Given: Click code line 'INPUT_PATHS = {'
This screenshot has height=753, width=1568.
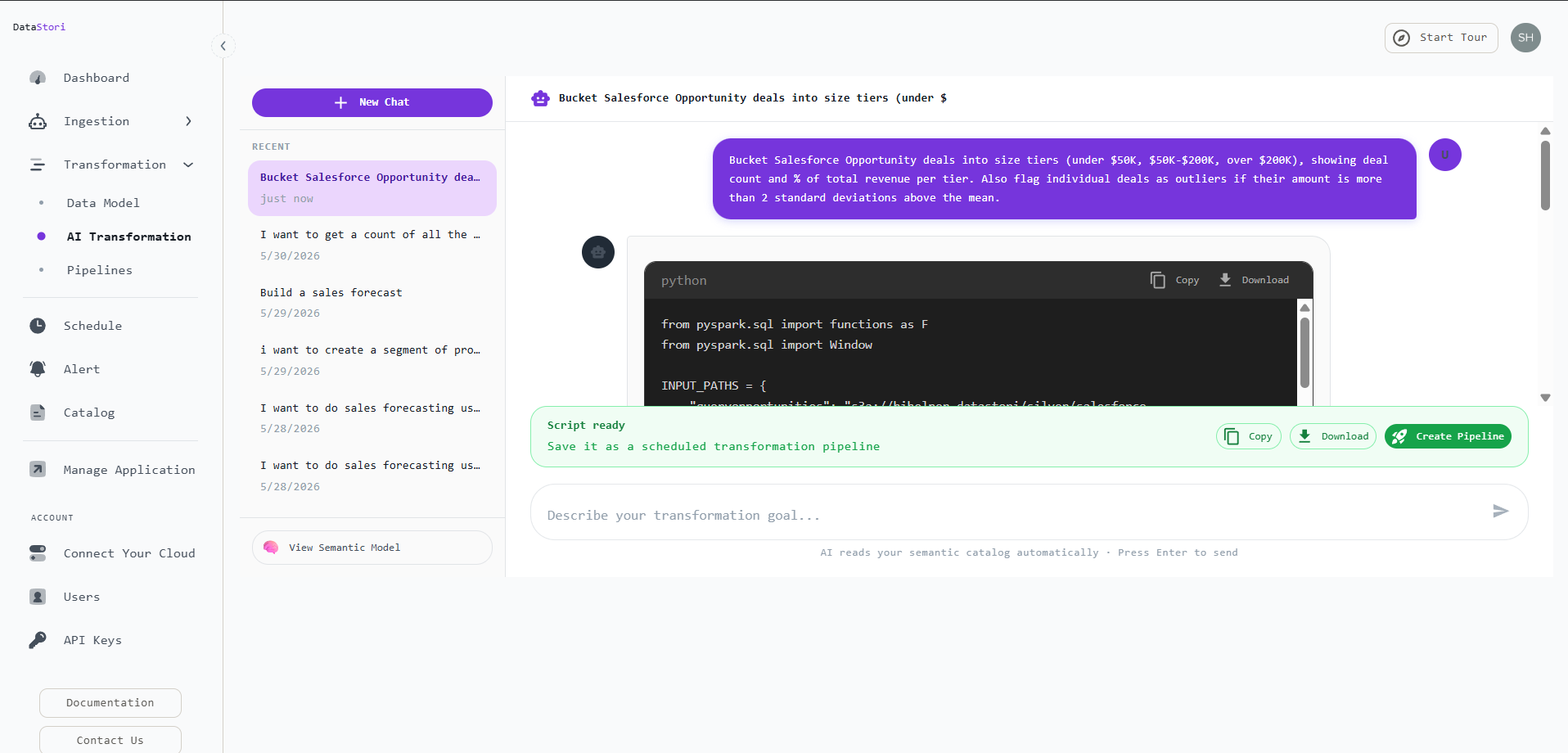Looking at the screenshot, I should pyautogui.click(x=714, y=386).
